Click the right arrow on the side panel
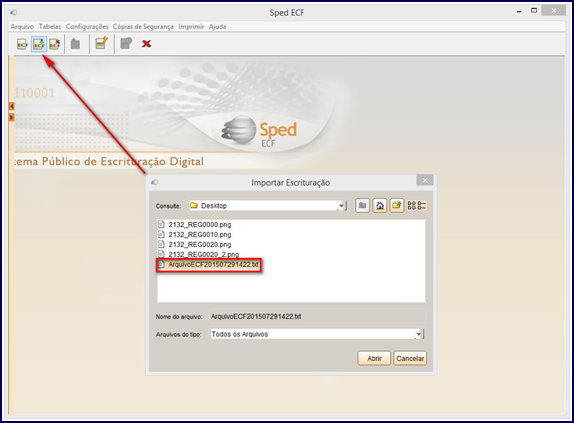Screen dimensions: 574x423 click(11, 117)
